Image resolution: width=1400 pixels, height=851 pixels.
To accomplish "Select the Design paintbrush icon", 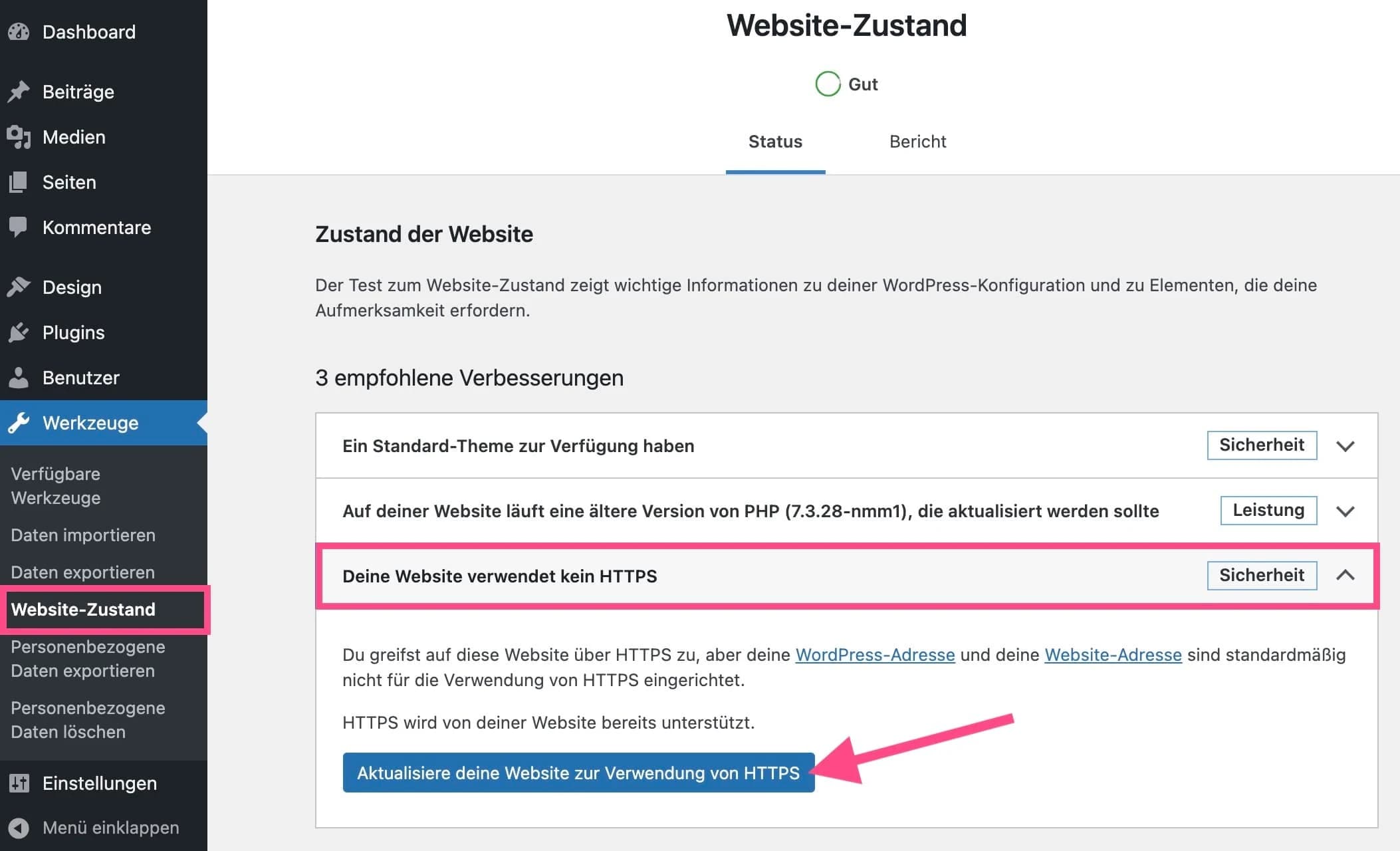I will pyautogui.click(x=19, y=287).
